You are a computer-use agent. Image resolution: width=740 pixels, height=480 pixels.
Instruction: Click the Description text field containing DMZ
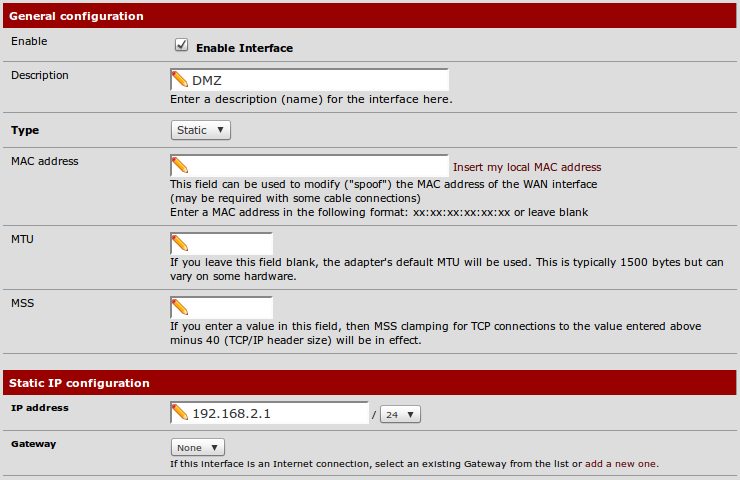click(x=318, y=80)
